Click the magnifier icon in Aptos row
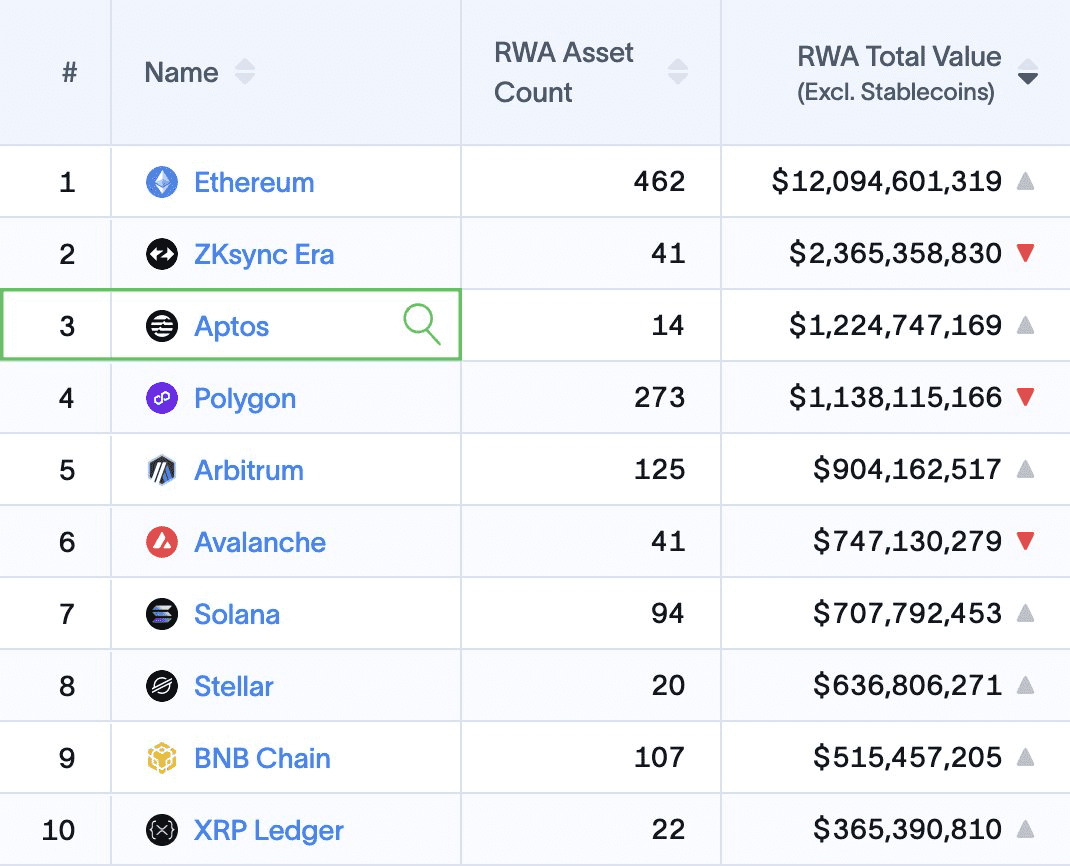The height and width of the screenshot is (866, 1070). [421, 325]
